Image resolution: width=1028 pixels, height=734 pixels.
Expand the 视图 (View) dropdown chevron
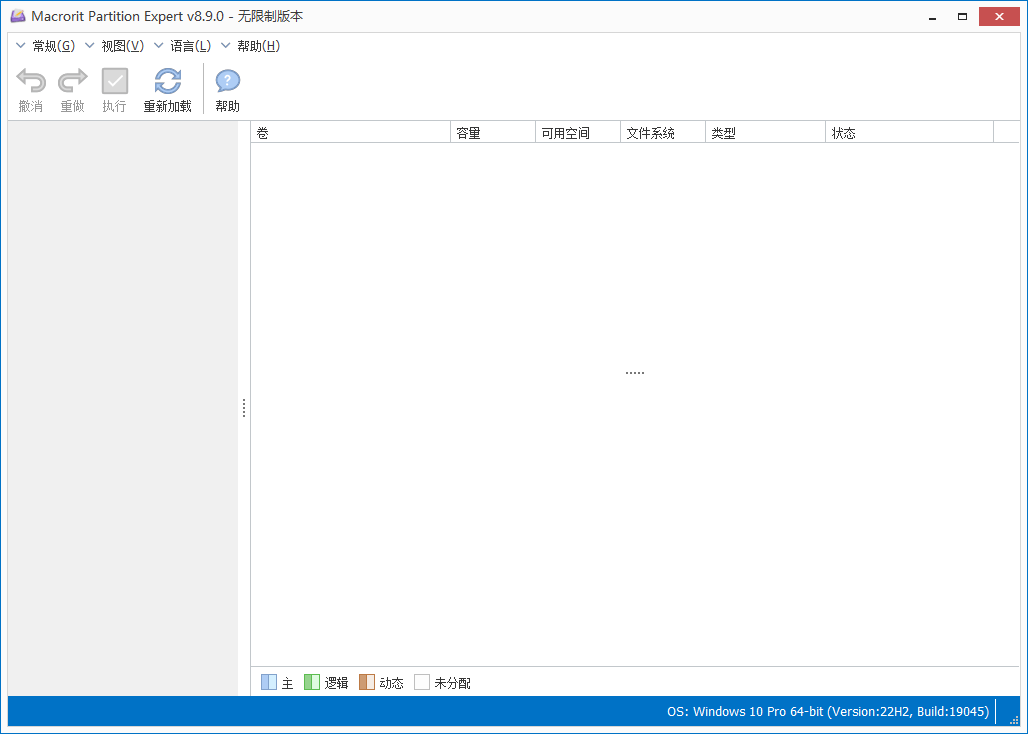88,45
